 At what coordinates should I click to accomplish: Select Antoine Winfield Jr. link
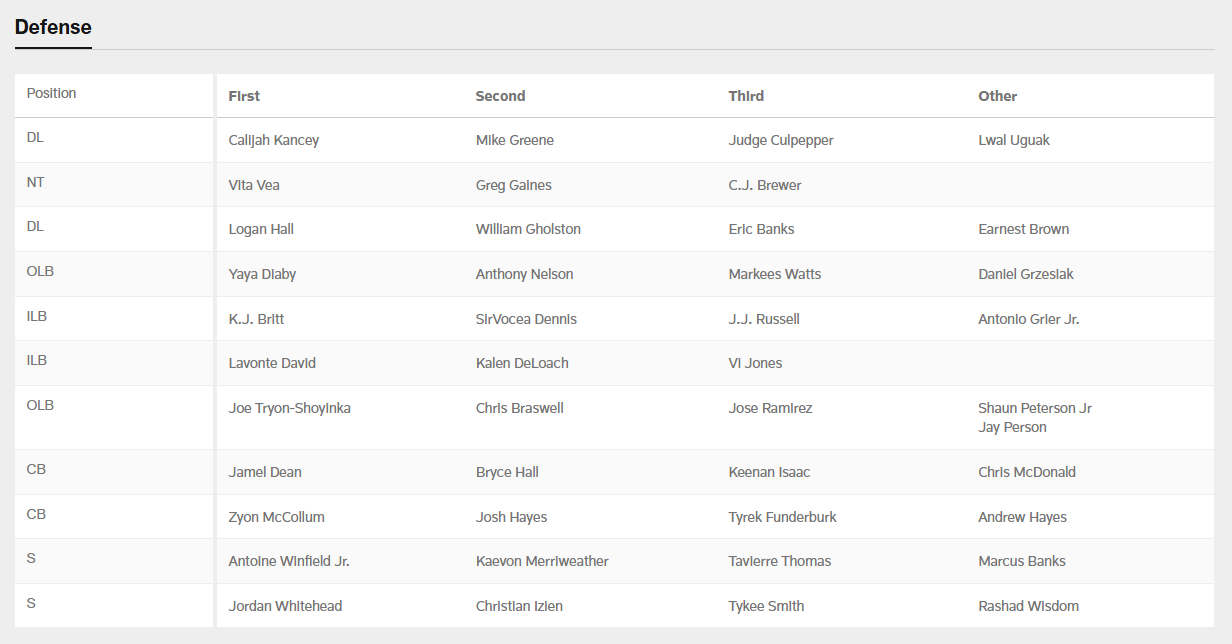pos(289,561)
